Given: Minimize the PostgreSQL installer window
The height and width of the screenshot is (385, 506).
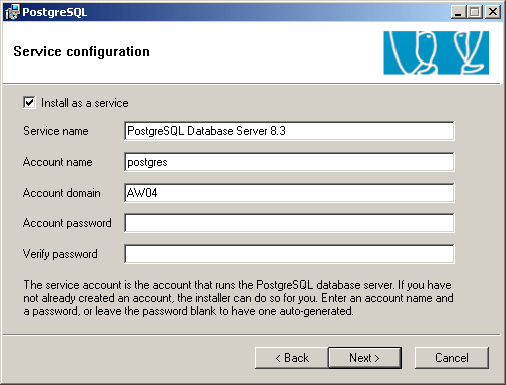Looking at the screenshot, I should pos(459,12).
